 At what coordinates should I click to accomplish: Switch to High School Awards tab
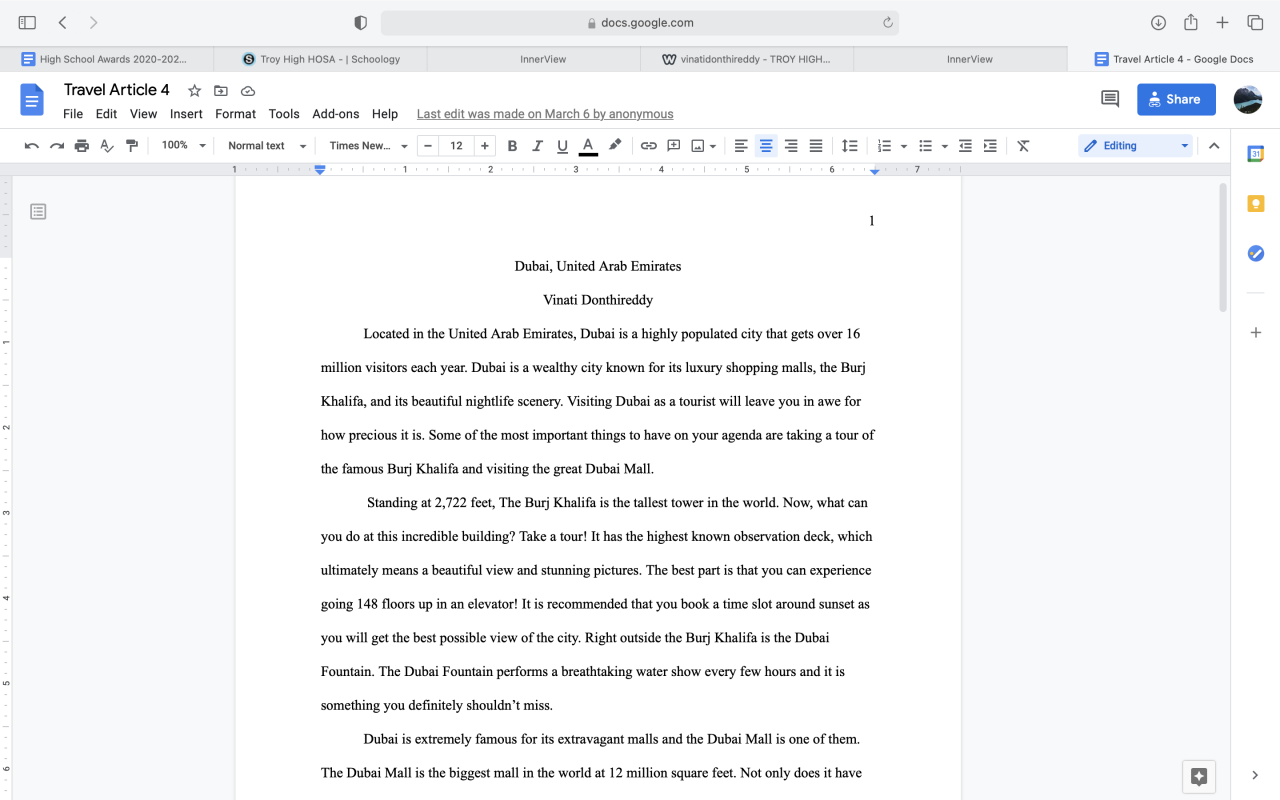pyautogui.click(x=106, y=59)
